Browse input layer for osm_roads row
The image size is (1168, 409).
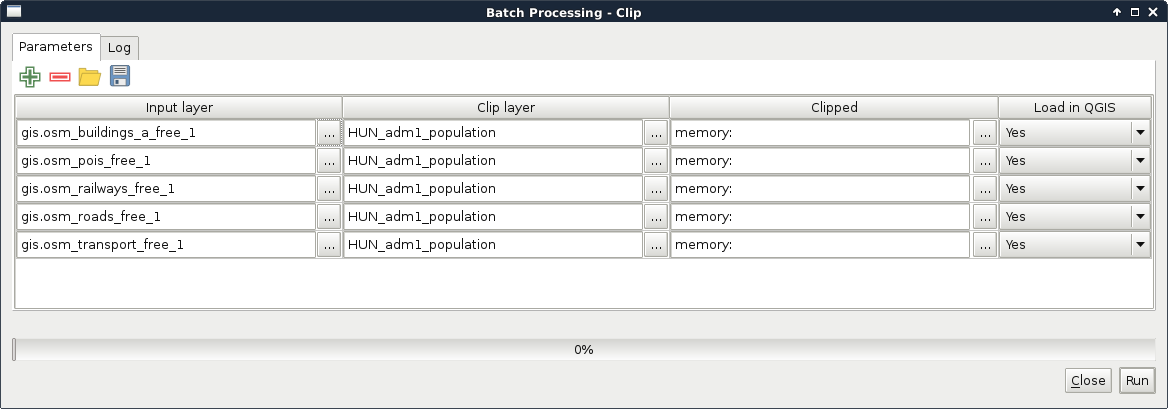(x=329, y=217)
